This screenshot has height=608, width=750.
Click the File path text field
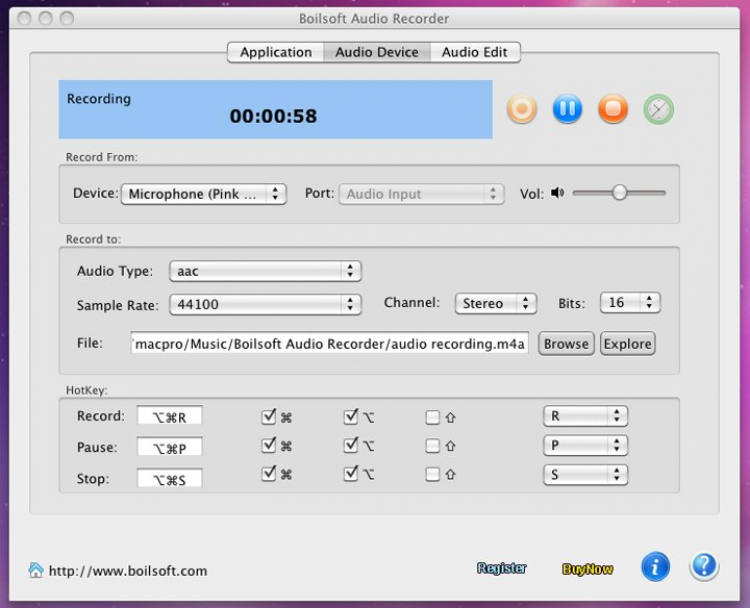(329, 344)
